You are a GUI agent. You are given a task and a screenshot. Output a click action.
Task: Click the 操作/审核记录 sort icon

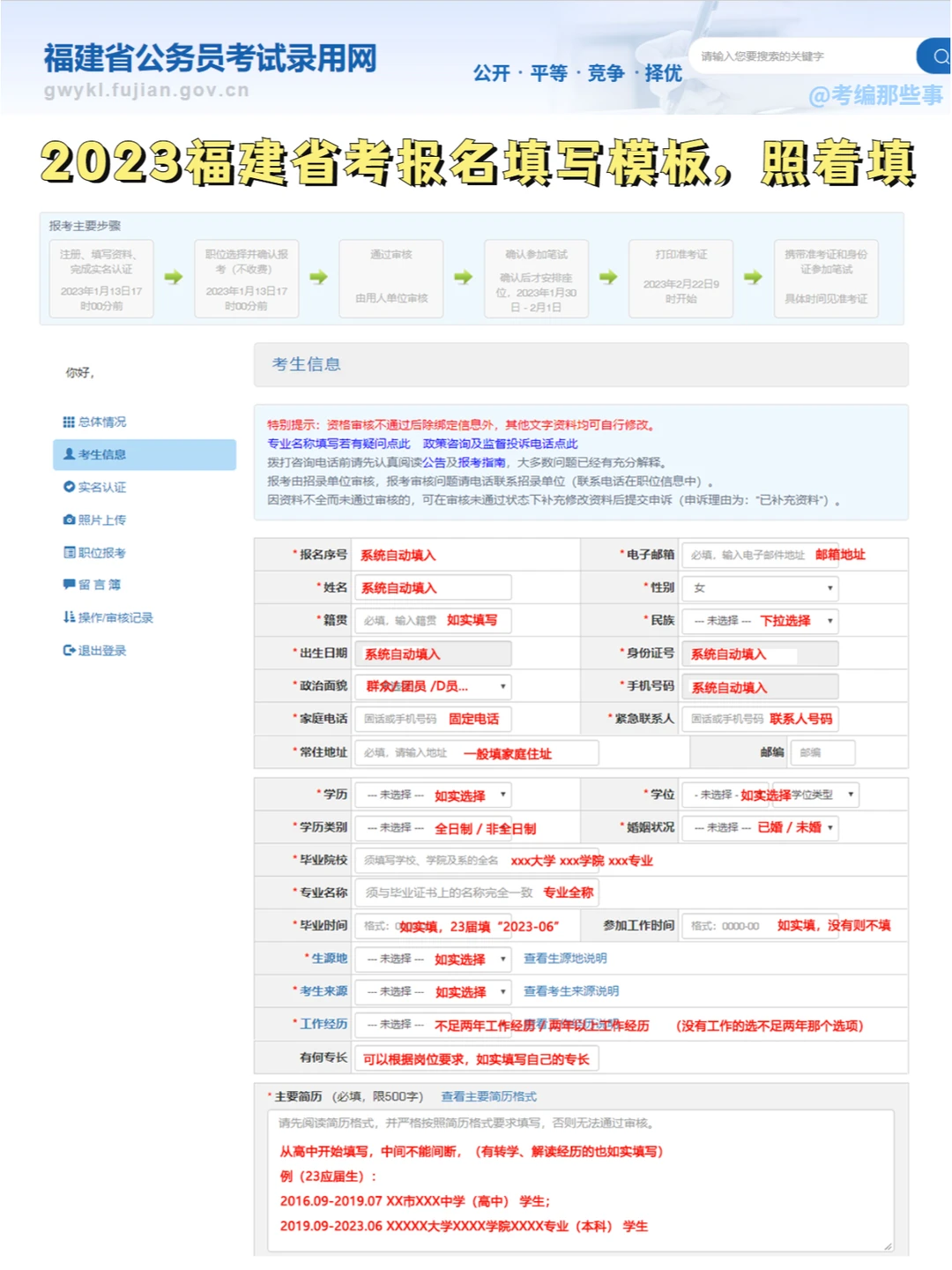pos(69,617)
